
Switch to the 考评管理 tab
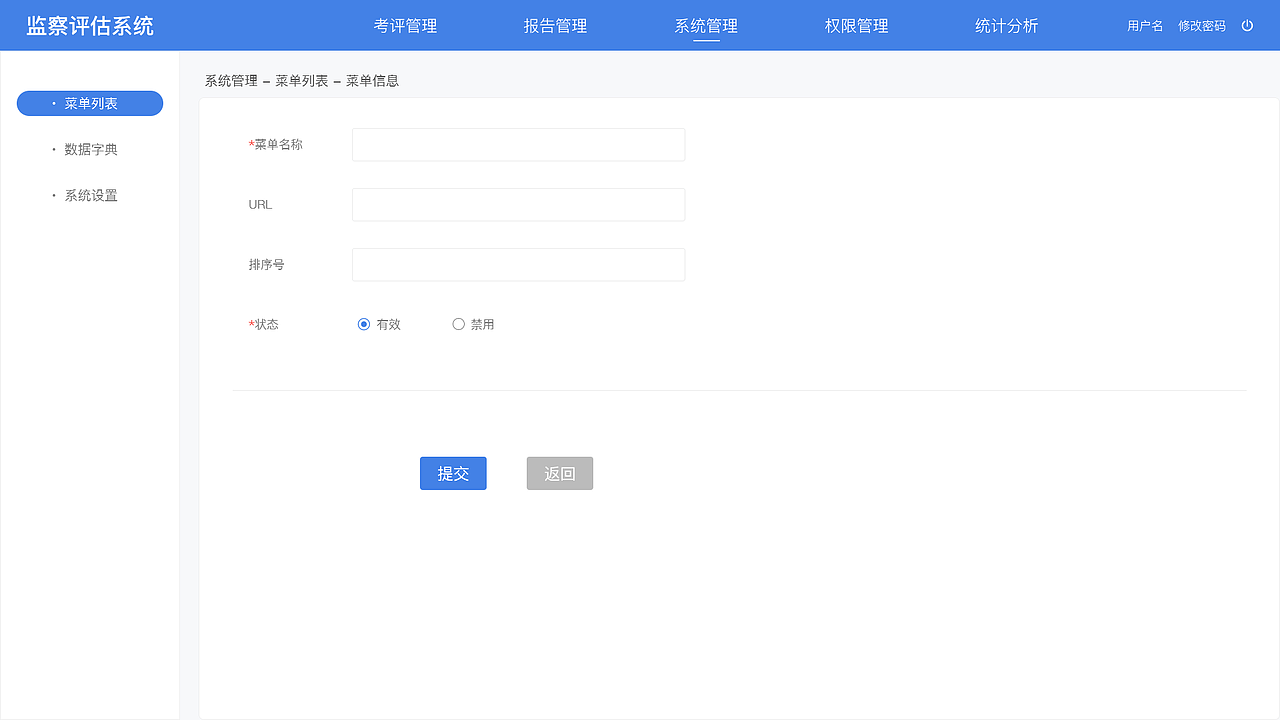click(405, 26)
